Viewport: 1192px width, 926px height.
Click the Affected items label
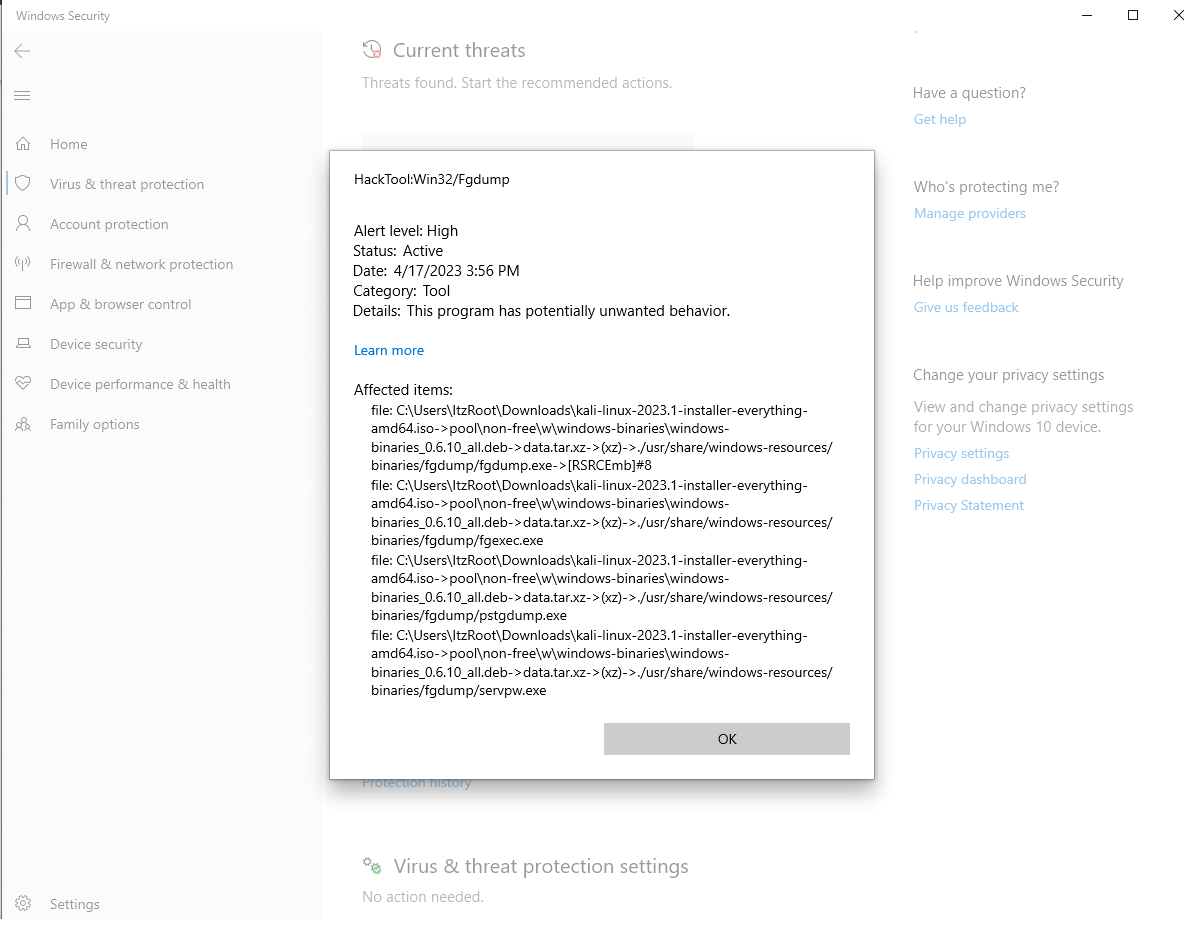coord(403,390)
